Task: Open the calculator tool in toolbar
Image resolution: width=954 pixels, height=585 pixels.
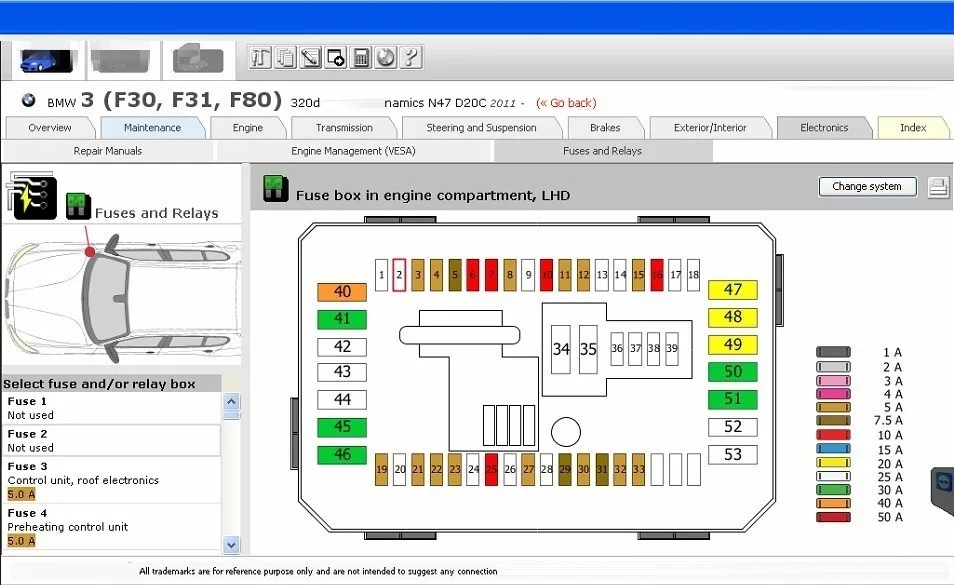Action: tap(361, 58)
